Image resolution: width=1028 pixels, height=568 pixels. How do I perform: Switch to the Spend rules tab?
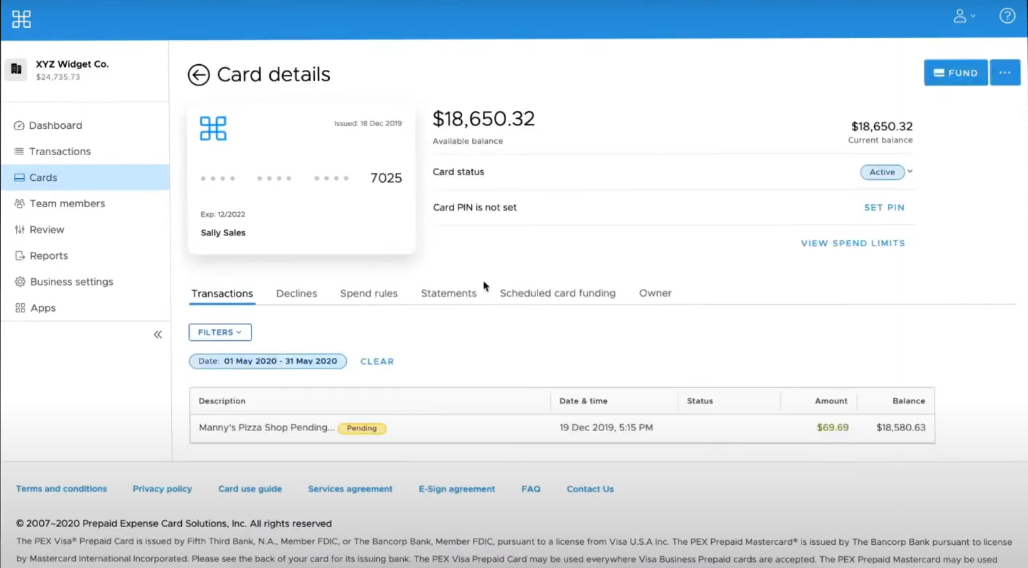[x=368, y=294]
